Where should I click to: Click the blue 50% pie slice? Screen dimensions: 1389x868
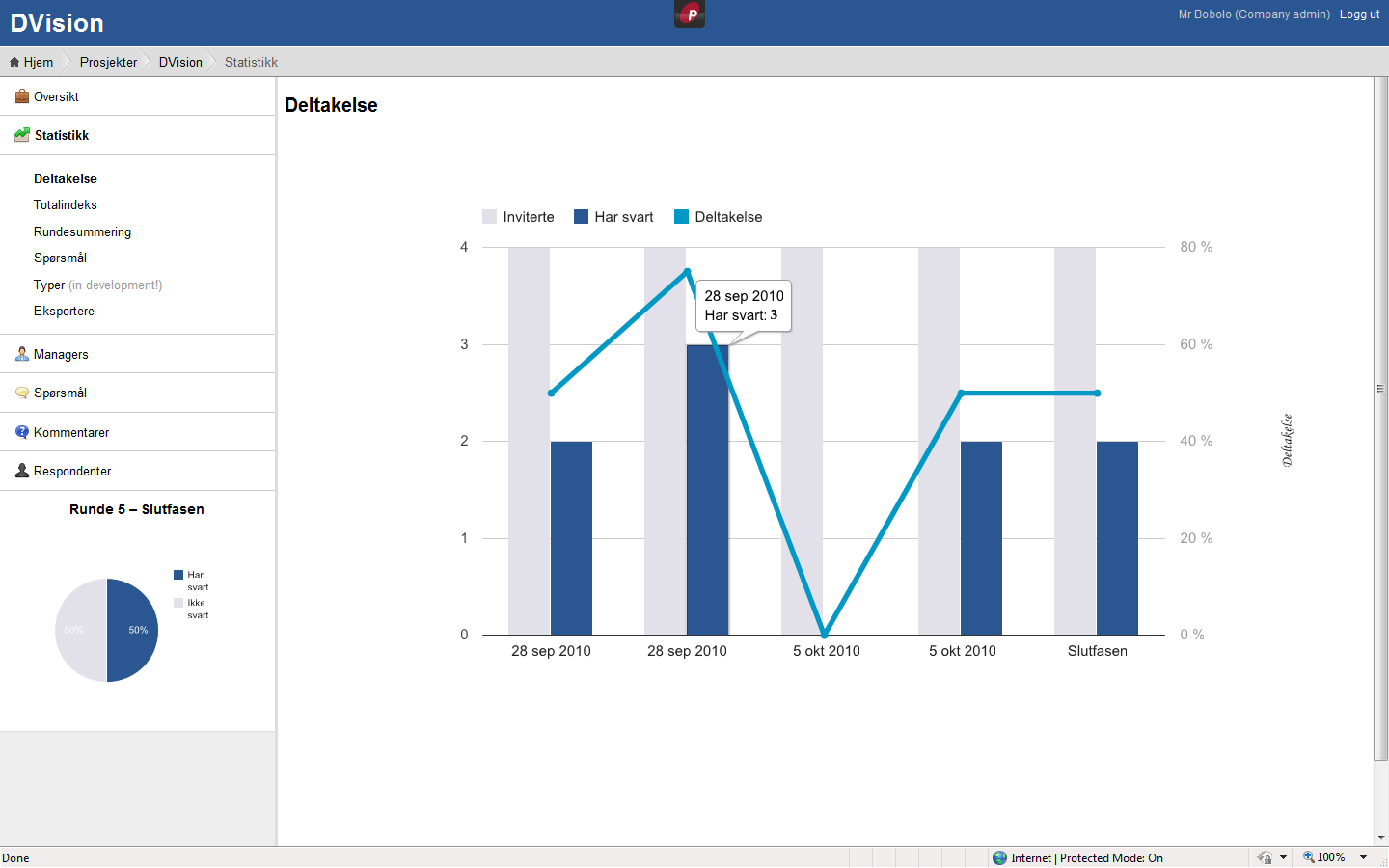point(132,630)
